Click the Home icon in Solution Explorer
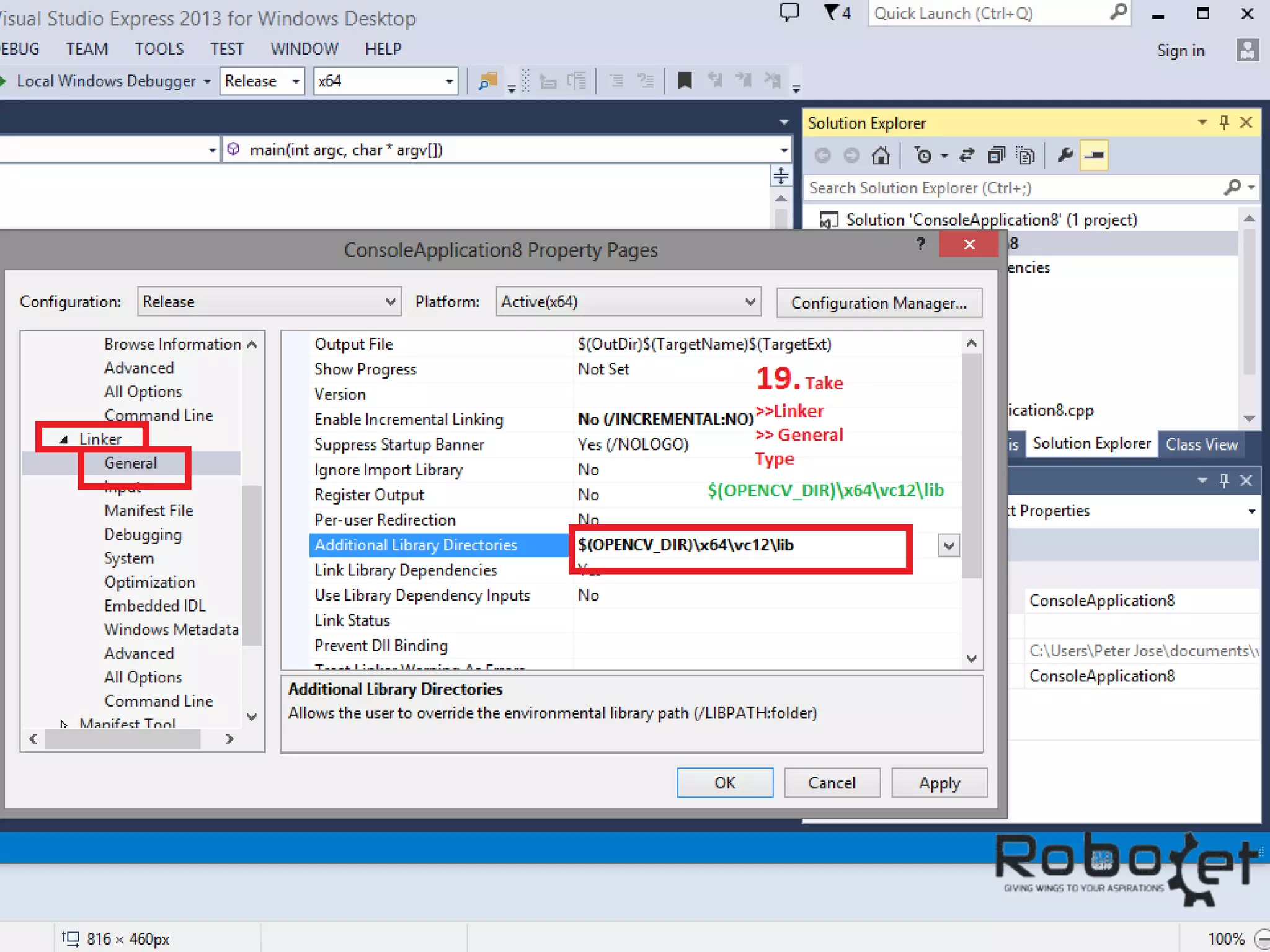The image size is (1270, 952). click(x=881, y=155)
